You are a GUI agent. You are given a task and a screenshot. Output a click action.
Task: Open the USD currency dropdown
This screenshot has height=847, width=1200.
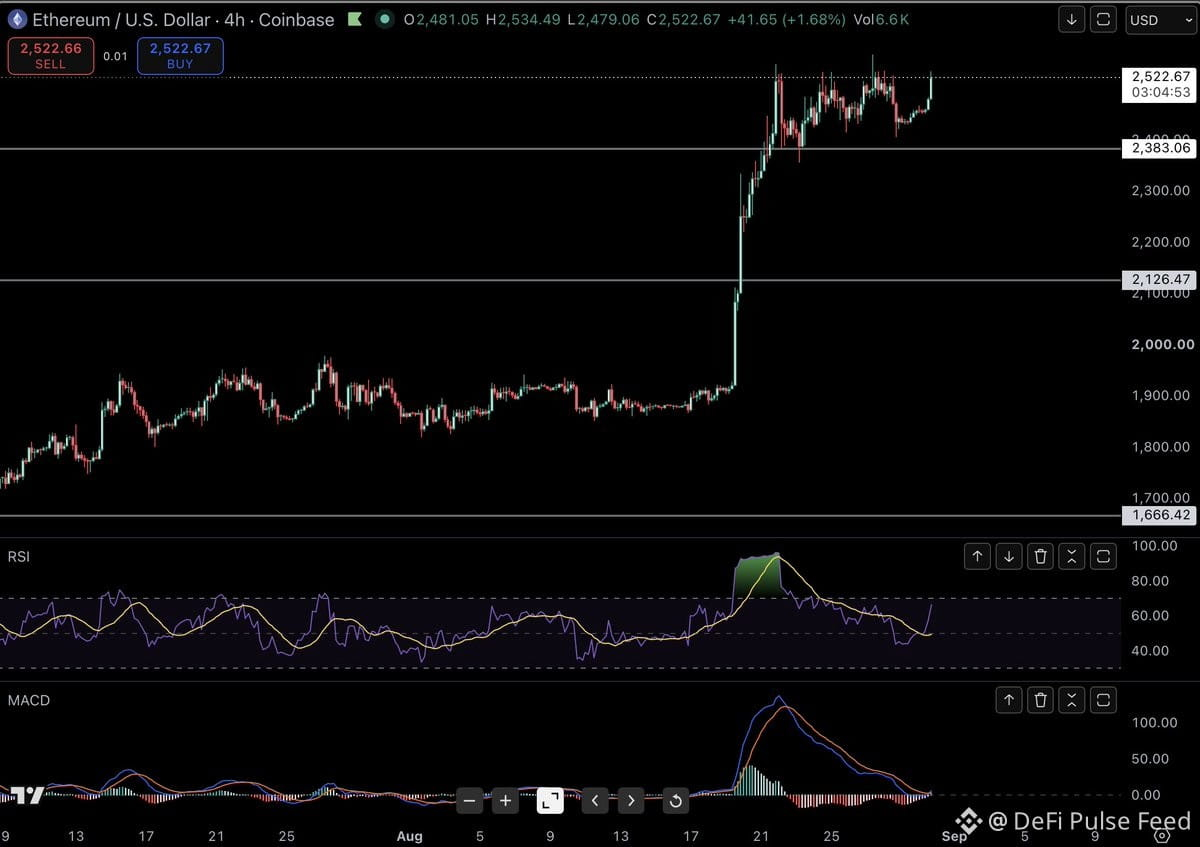click(x=1159, y=19)
